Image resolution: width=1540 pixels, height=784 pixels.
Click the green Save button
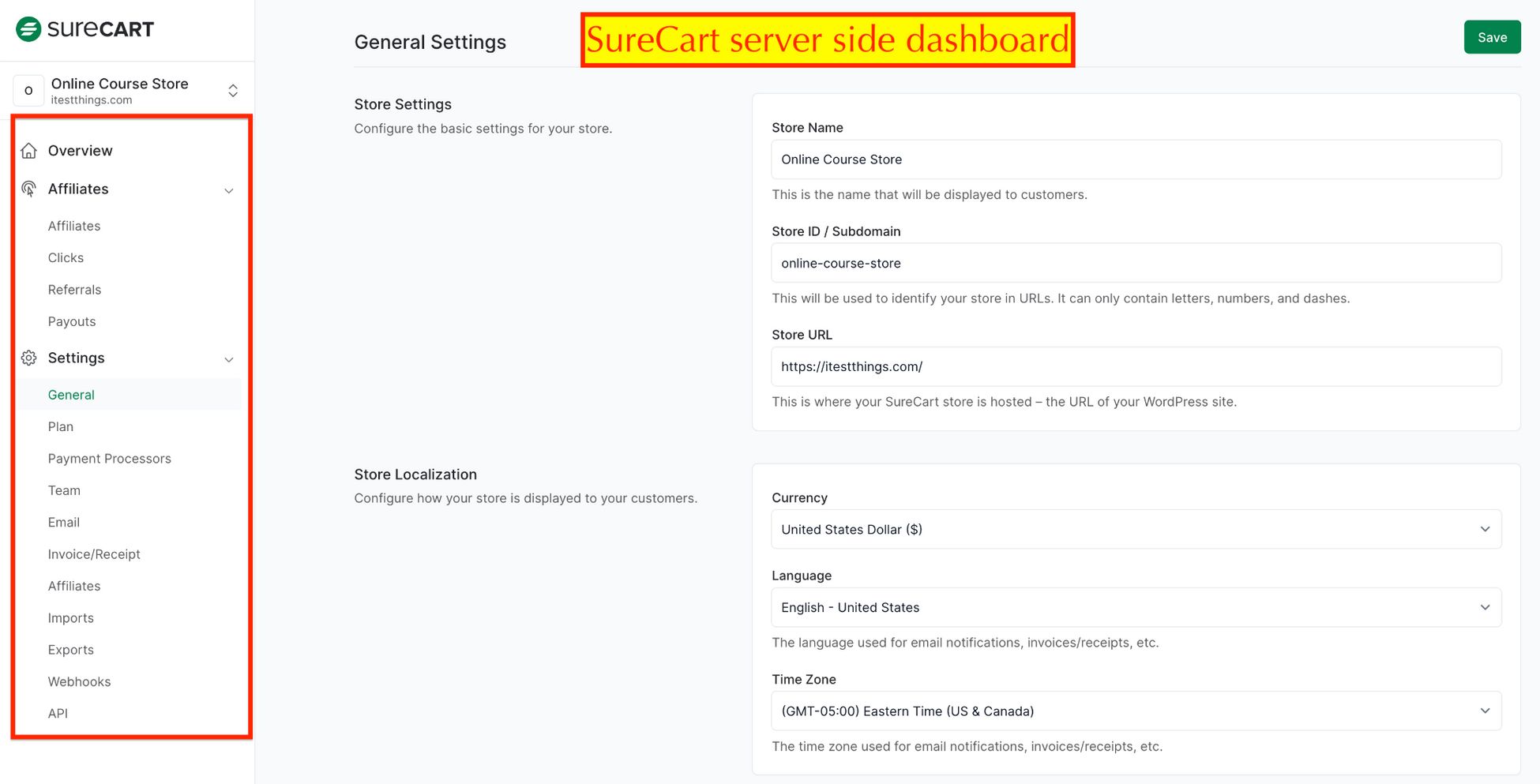click(1492, 37)
